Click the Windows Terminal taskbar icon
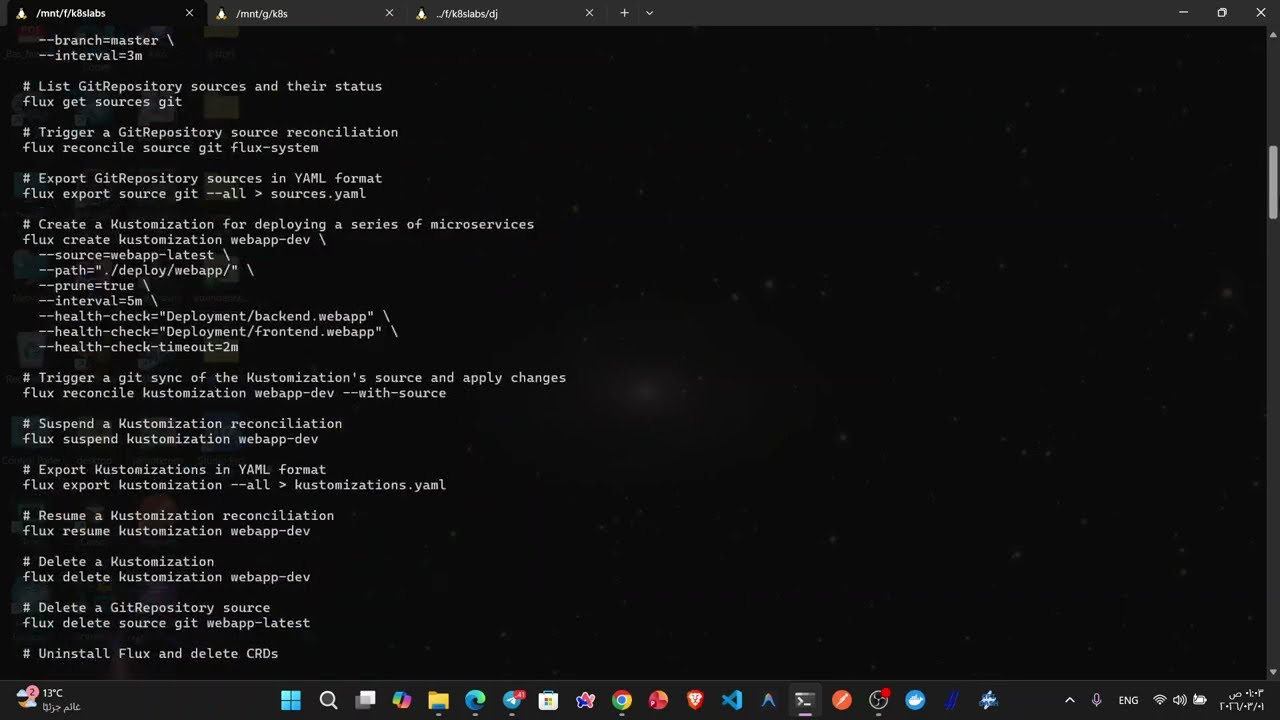This screenshot has width=1280, height=720. 805,700
